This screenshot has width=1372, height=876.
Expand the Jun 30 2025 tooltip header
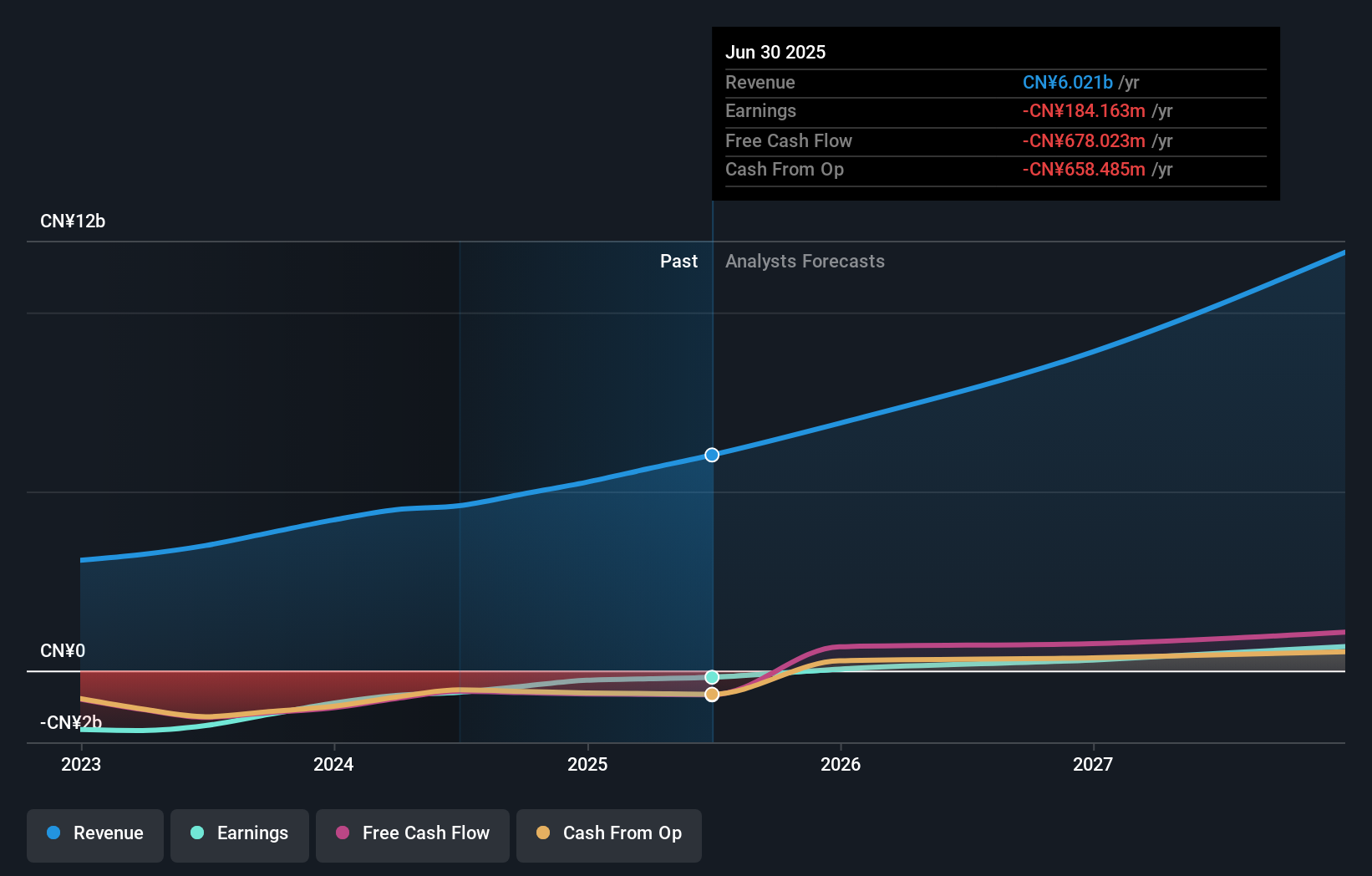click(775, 52)
